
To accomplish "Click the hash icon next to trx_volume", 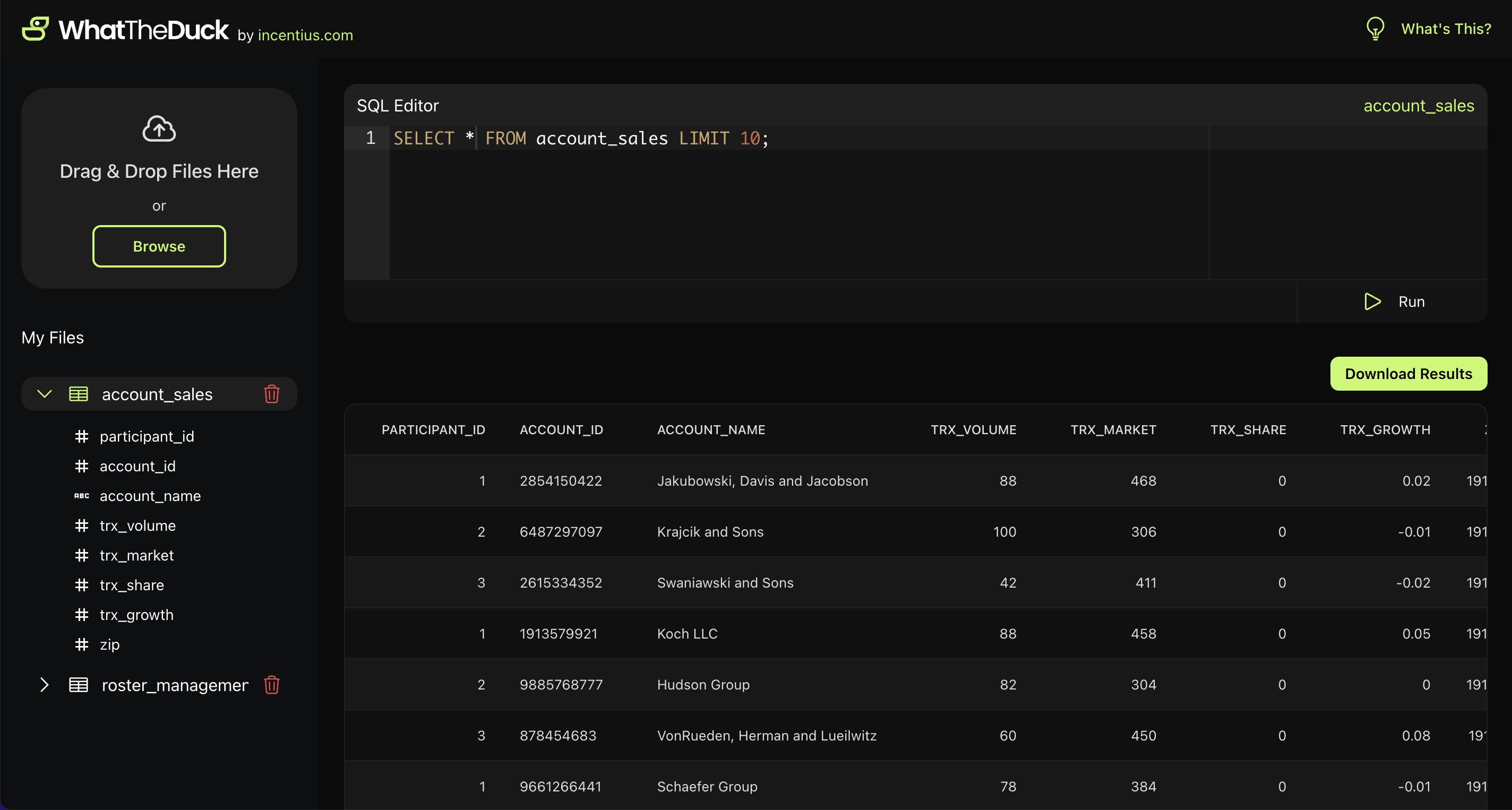I will coord(82,525).
